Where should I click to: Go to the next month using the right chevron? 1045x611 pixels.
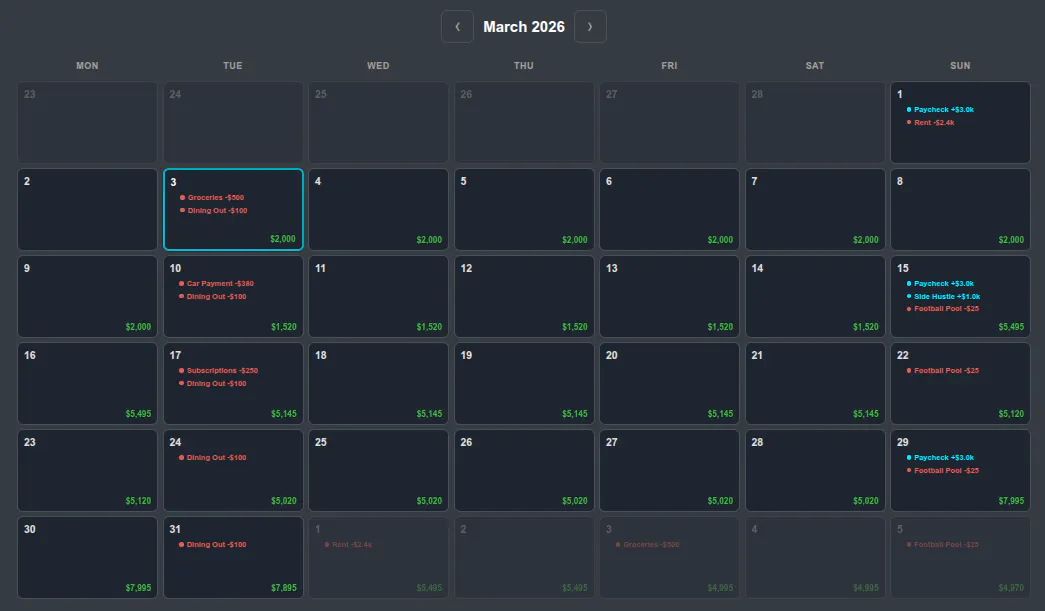[590, 27]
